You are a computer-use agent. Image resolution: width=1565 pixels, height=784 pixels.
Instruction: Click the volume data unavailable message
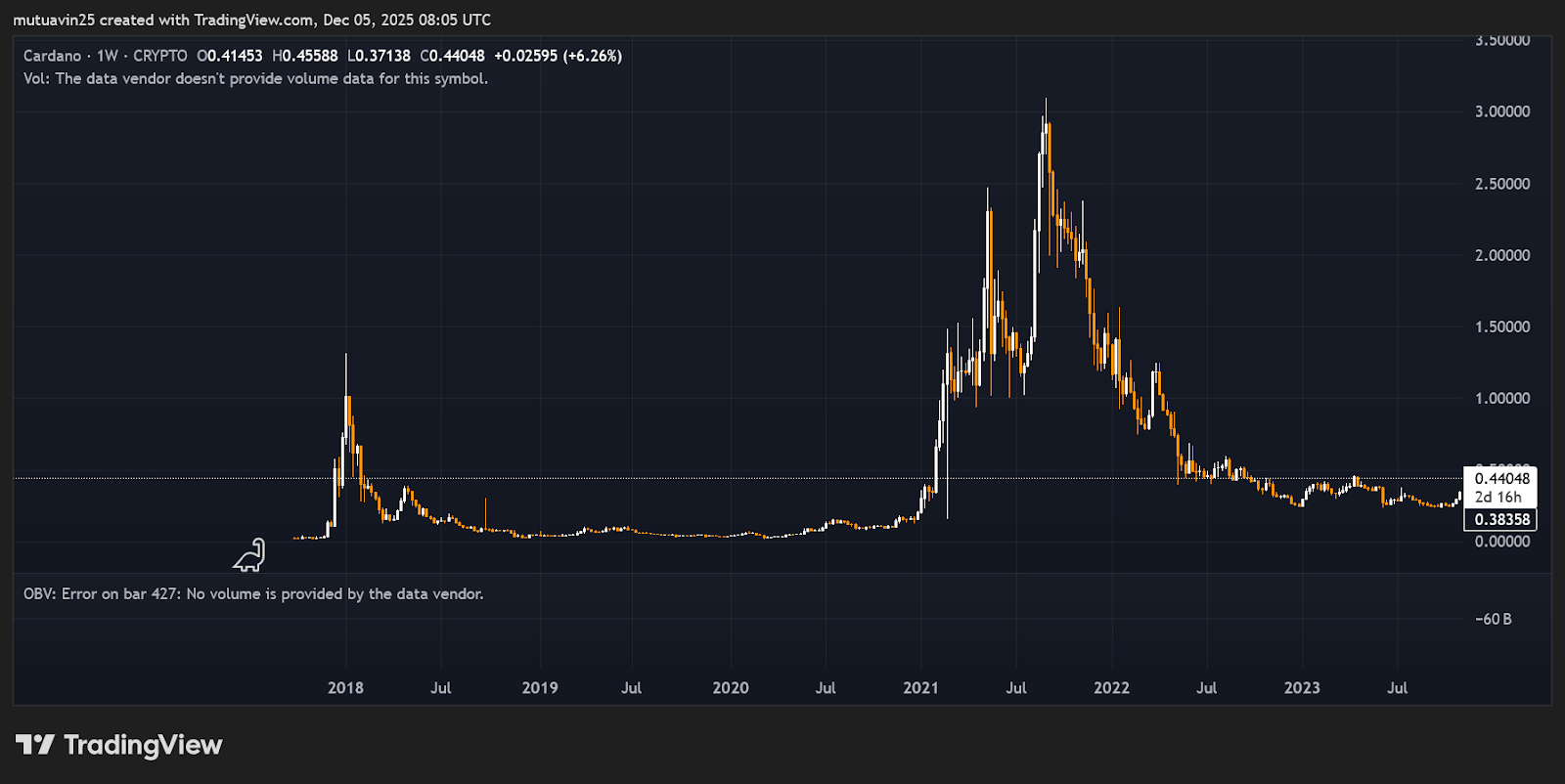[255, 78]
